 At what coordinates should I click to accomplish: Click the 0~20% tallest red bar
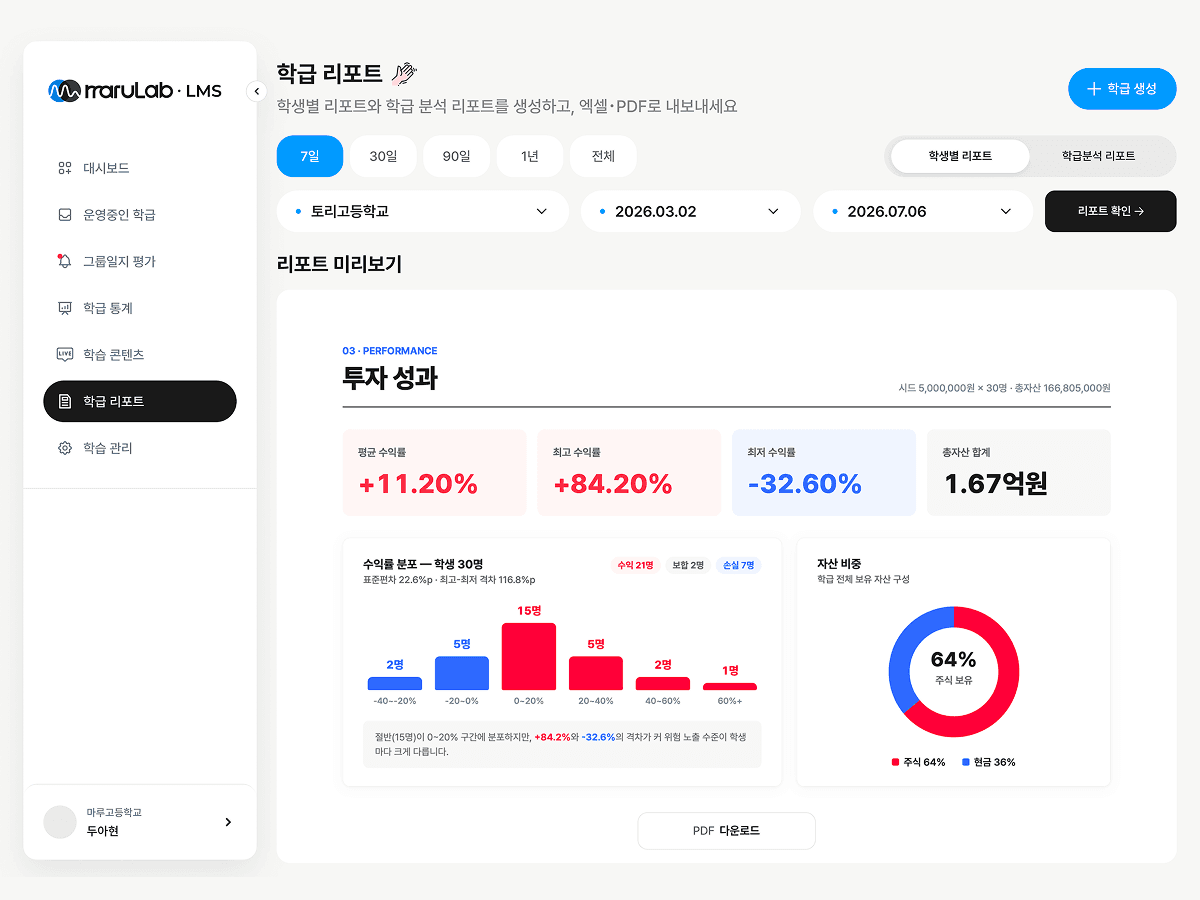pyautogui.click(x=529, y=656)
